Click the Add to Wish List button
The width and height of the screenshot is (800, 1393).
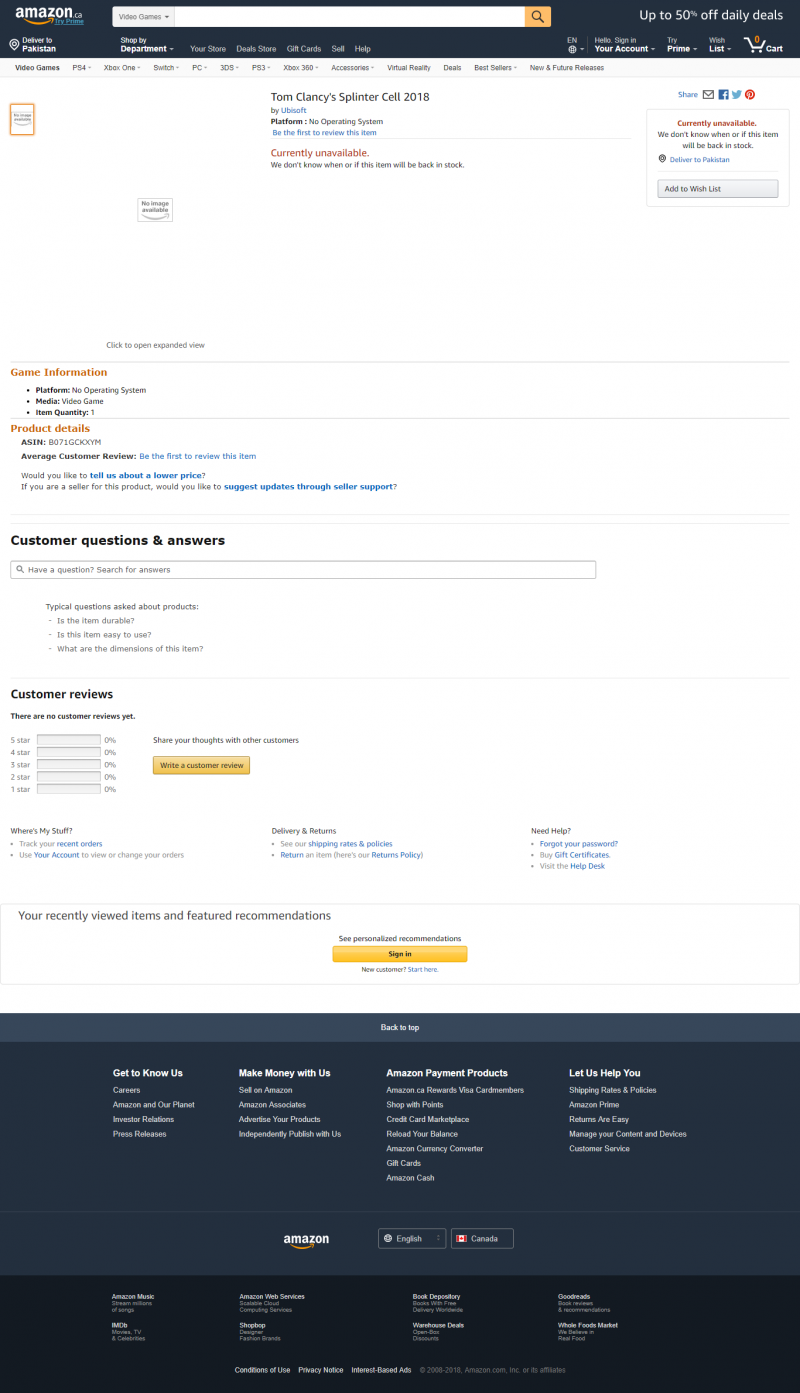(x=717, y=189)
